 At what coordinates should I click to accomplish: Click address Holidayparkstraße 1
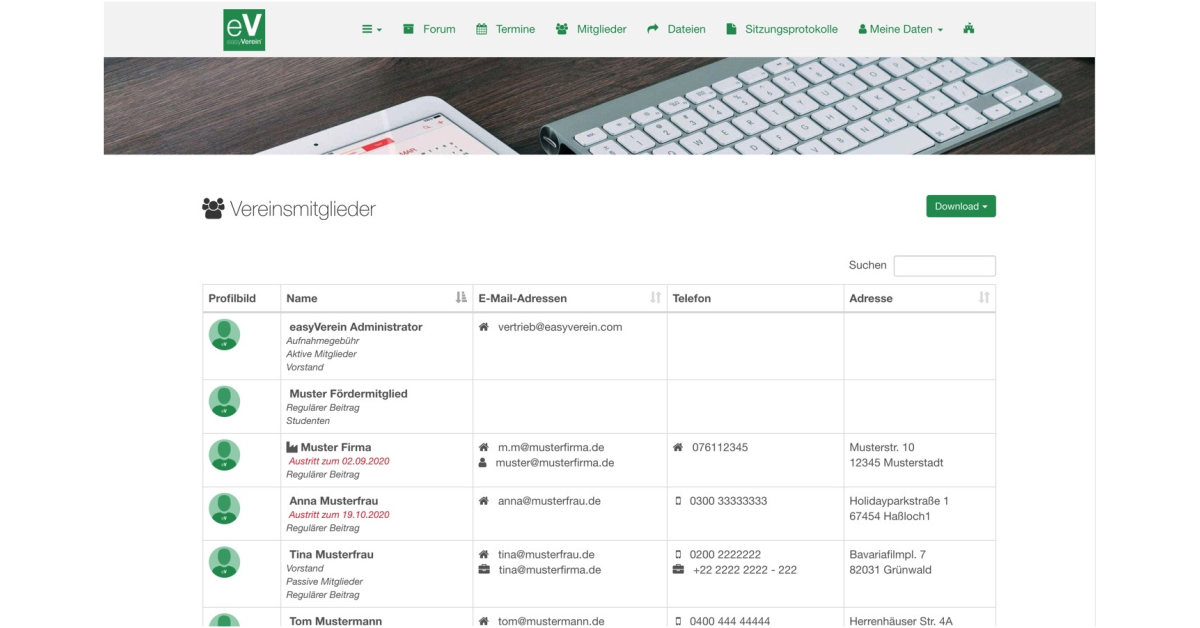tap(899, 501)
